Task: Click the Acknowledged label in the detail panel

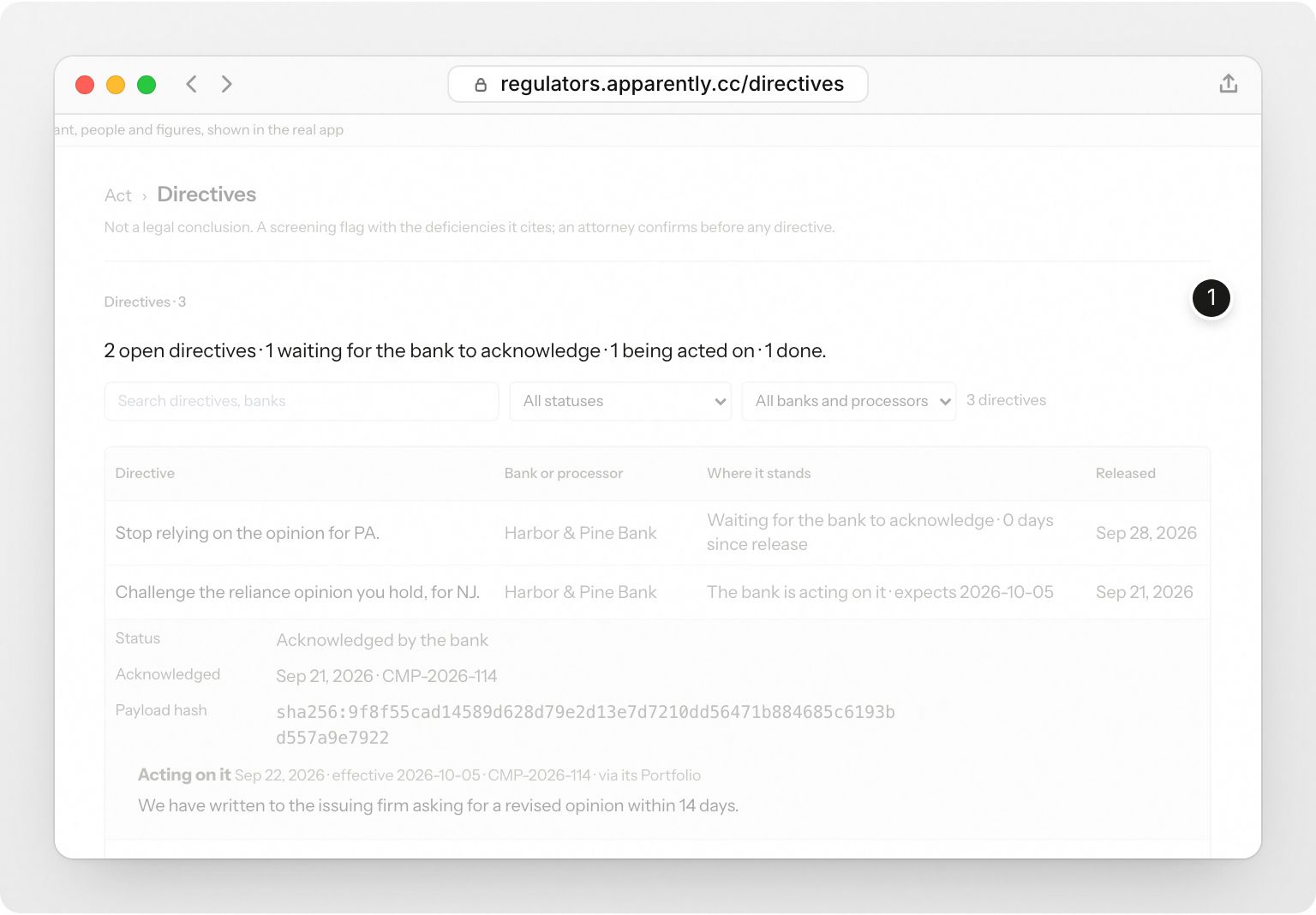Action: click(x=168, y=674)
